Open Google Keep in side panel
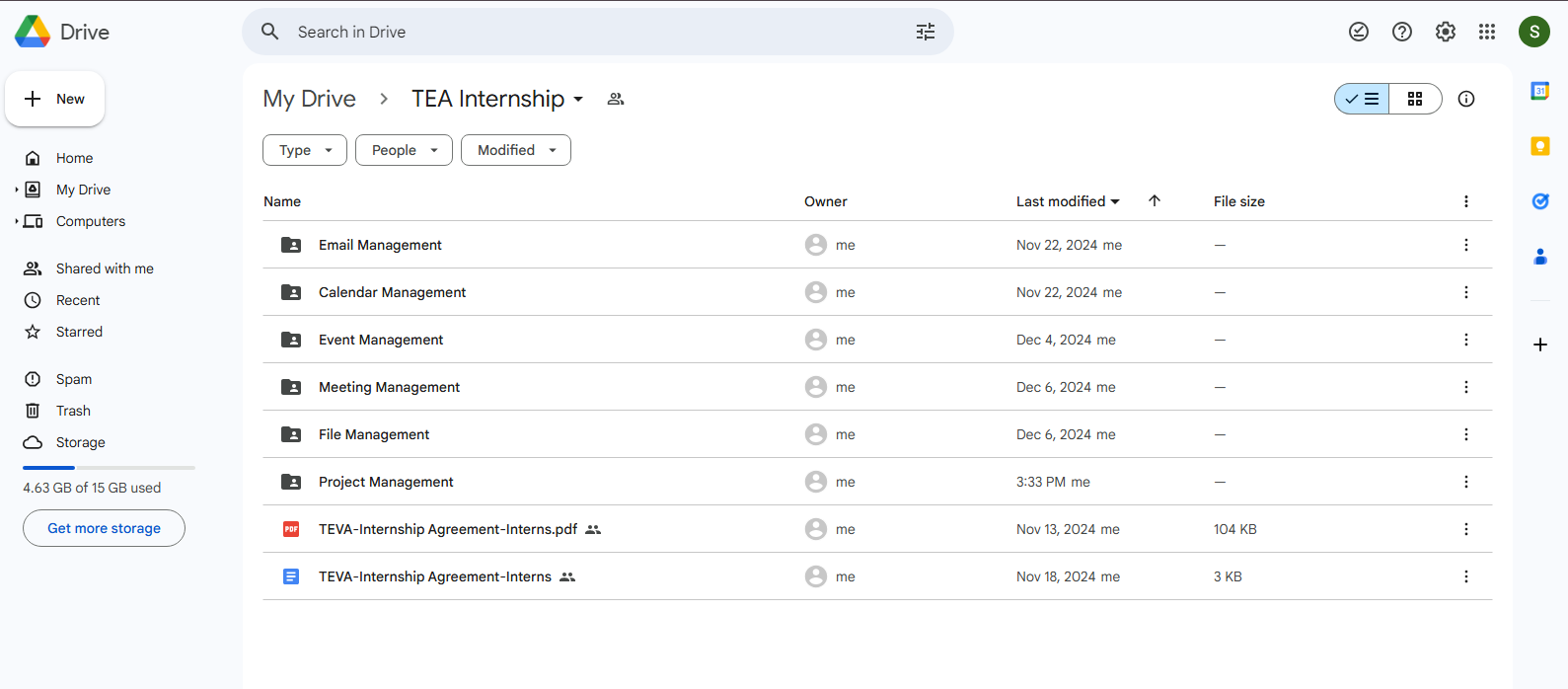Image resolution: width=1568 pixels, height=689 pixels. click(x=1539, y=146)
